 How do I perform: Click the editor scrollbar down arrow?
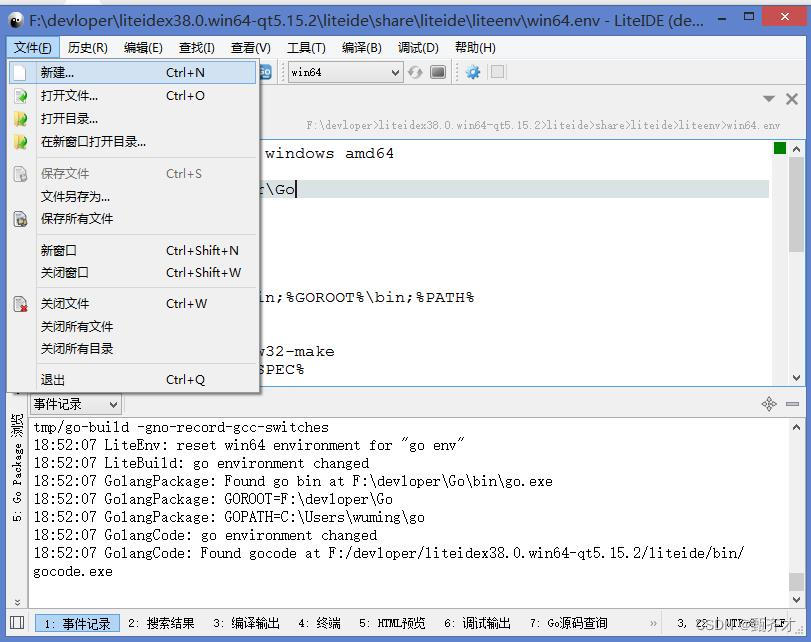tap(797, 377)
